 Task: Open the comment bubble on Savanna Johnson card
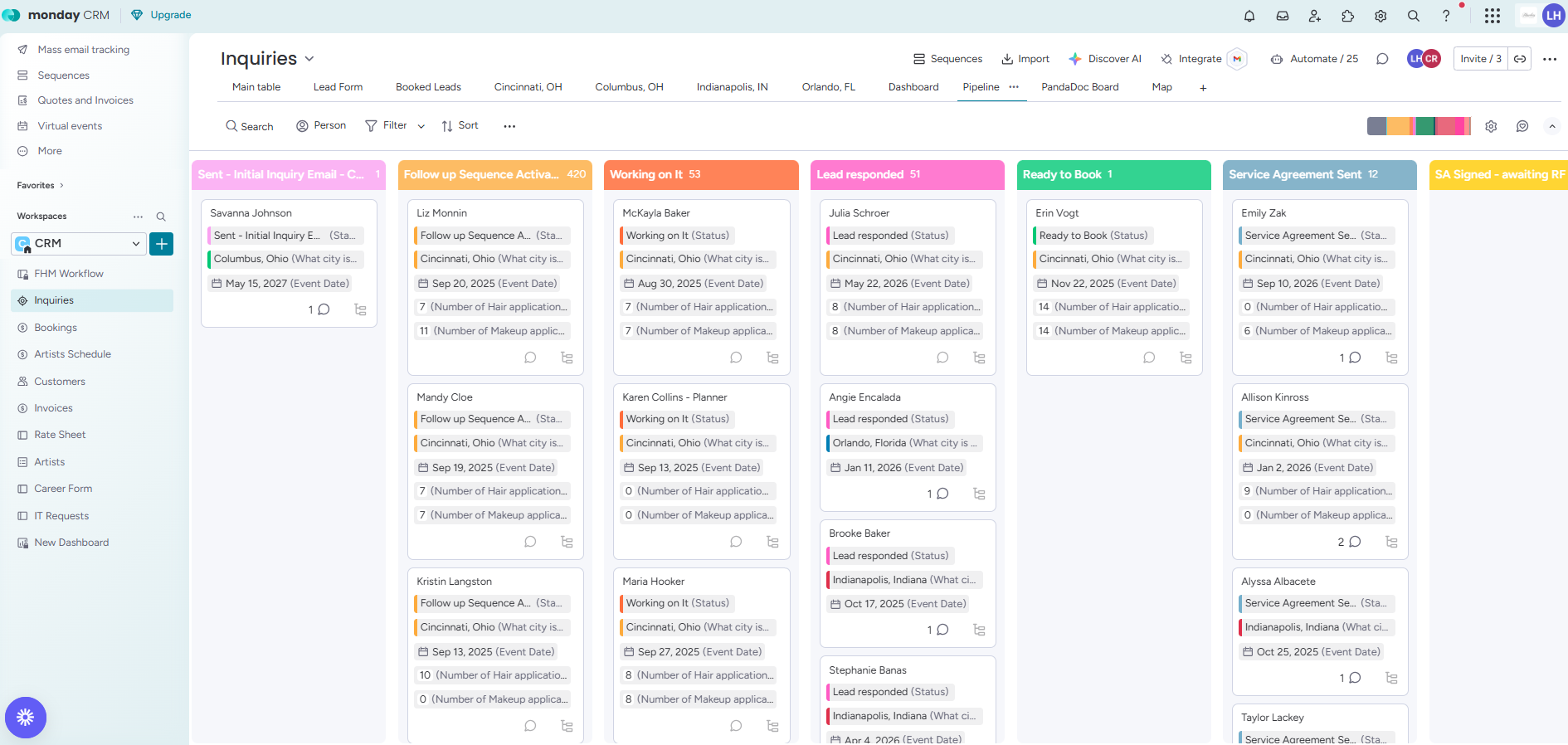pos(324,309)
